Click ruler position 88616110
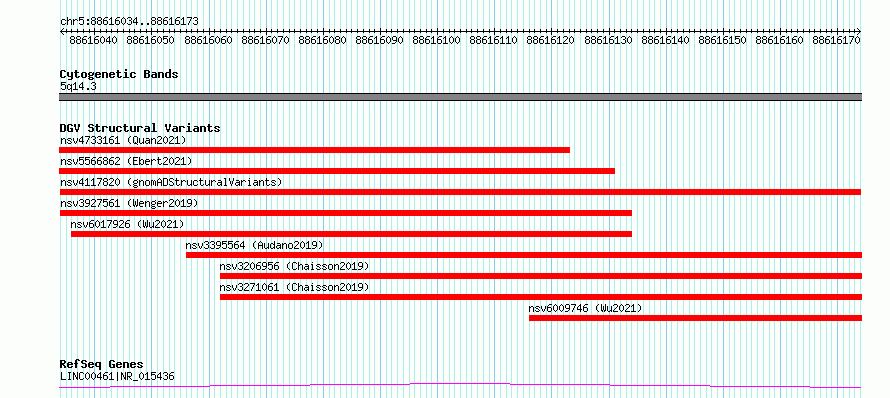Image resolution: width=890 pixels, height=398 pixels. (x=494, y=40)
